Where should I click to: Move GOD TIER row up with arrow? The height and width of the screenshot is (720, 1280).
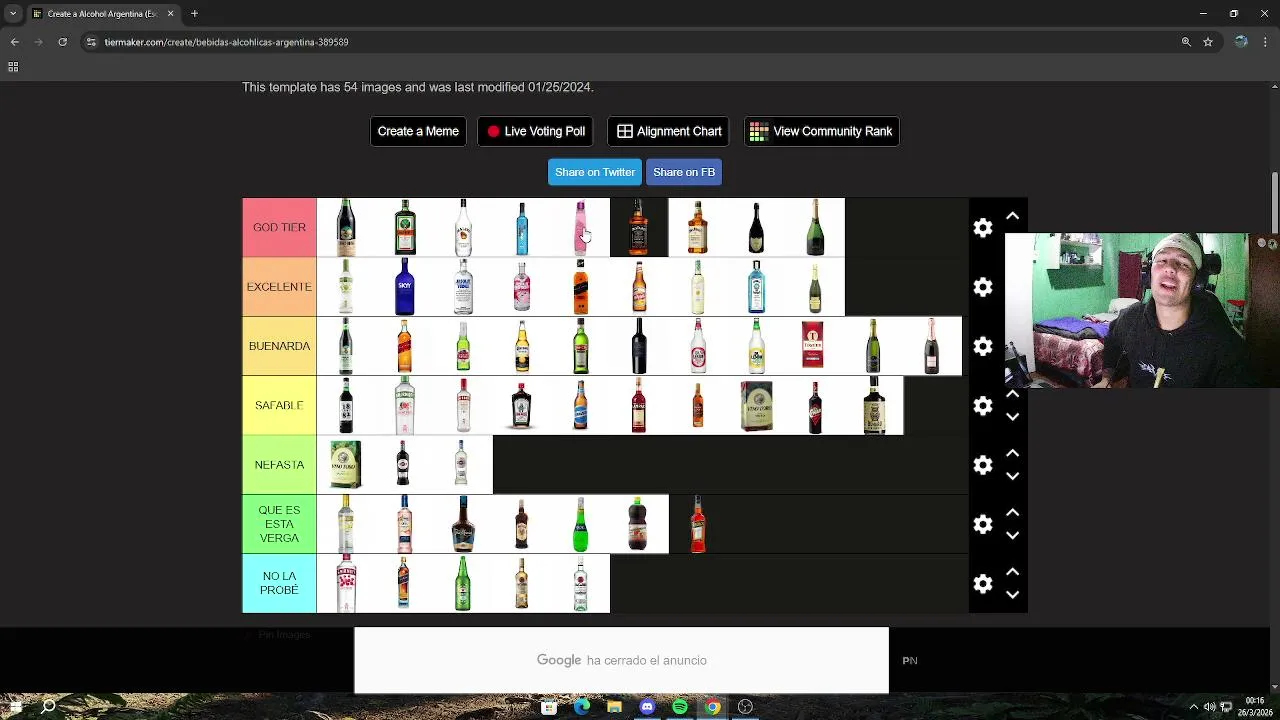coord(1012,216)
